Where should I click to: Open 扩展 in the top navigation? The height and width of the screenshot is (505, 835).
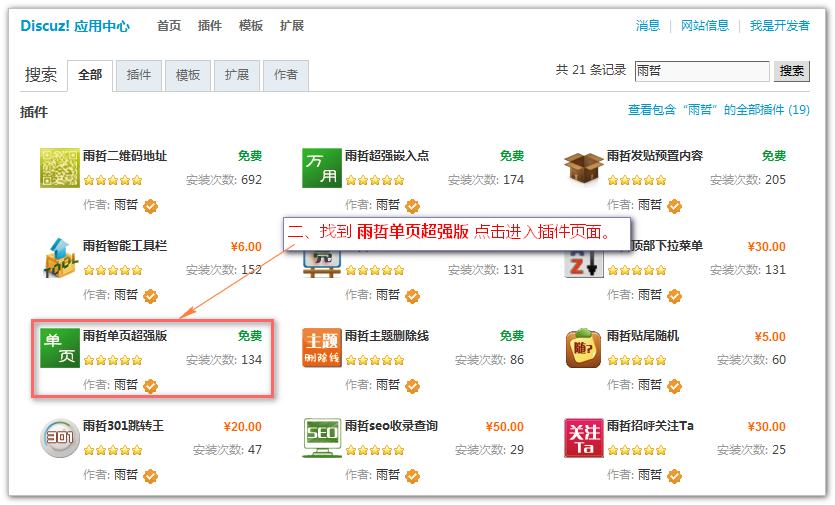tap(292, 26)
